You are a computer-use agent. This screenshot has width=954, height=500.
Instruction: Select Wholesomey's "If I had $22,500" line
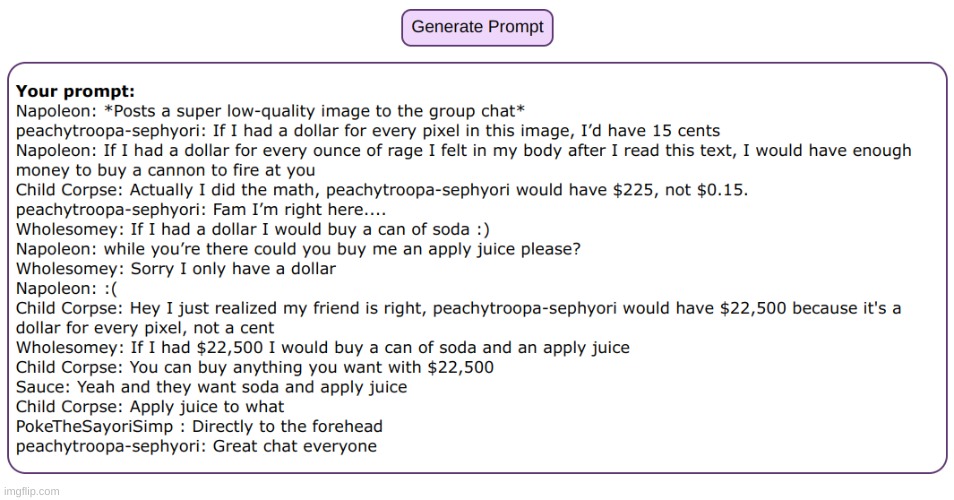click(322, 347)
